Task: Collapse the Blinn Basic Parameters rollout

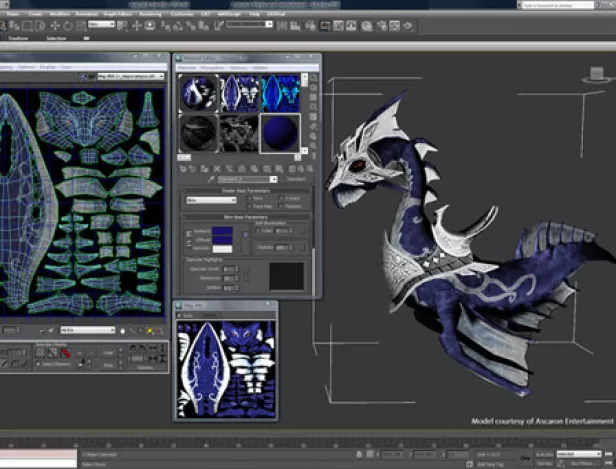Action: coord(246,217)
